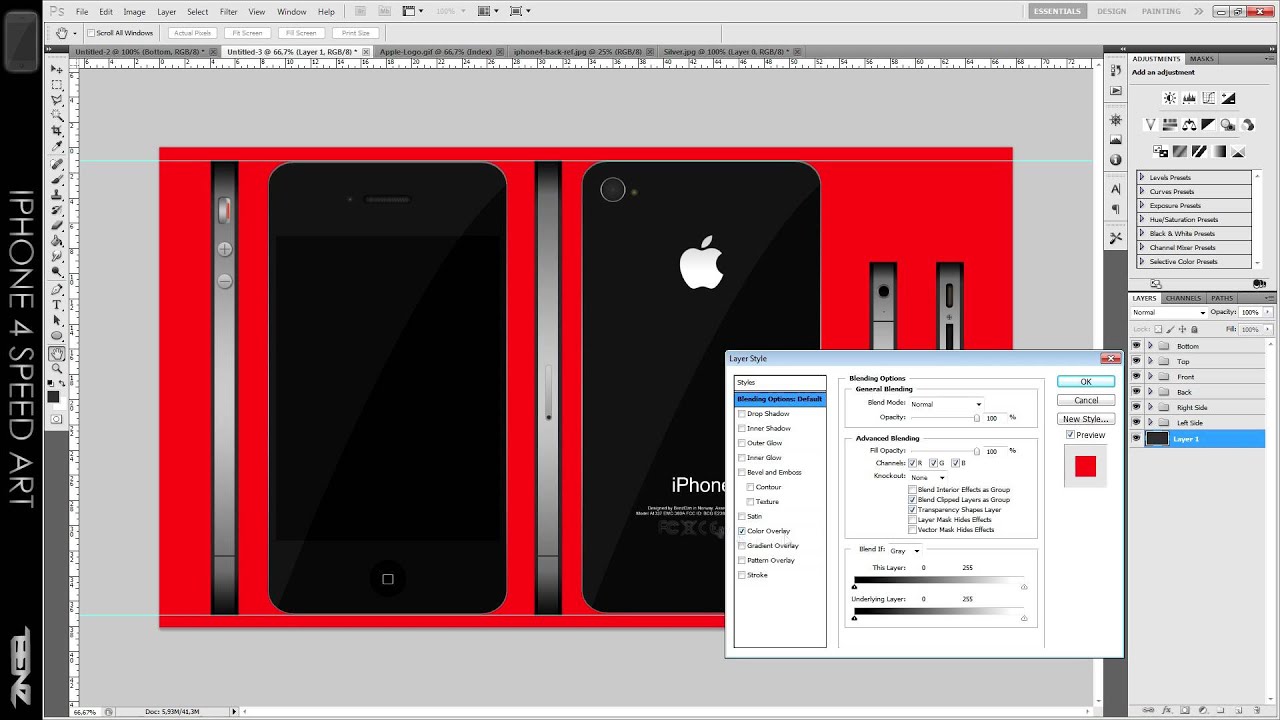
Task: Enable the Drop Shadow style
Action: pos(741,414)
